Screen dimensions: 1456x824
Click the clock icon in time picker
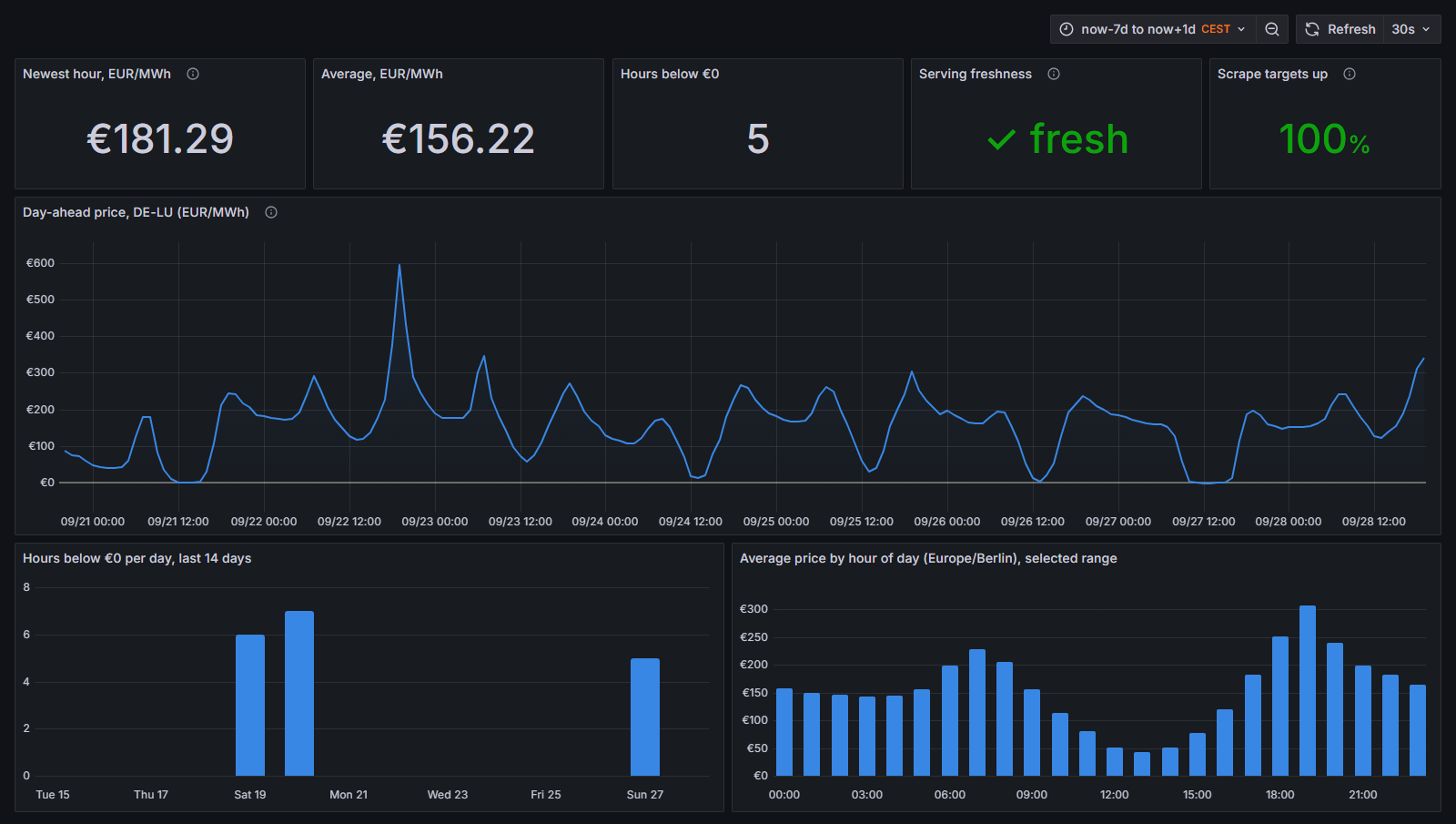[x=1067, y=29]
